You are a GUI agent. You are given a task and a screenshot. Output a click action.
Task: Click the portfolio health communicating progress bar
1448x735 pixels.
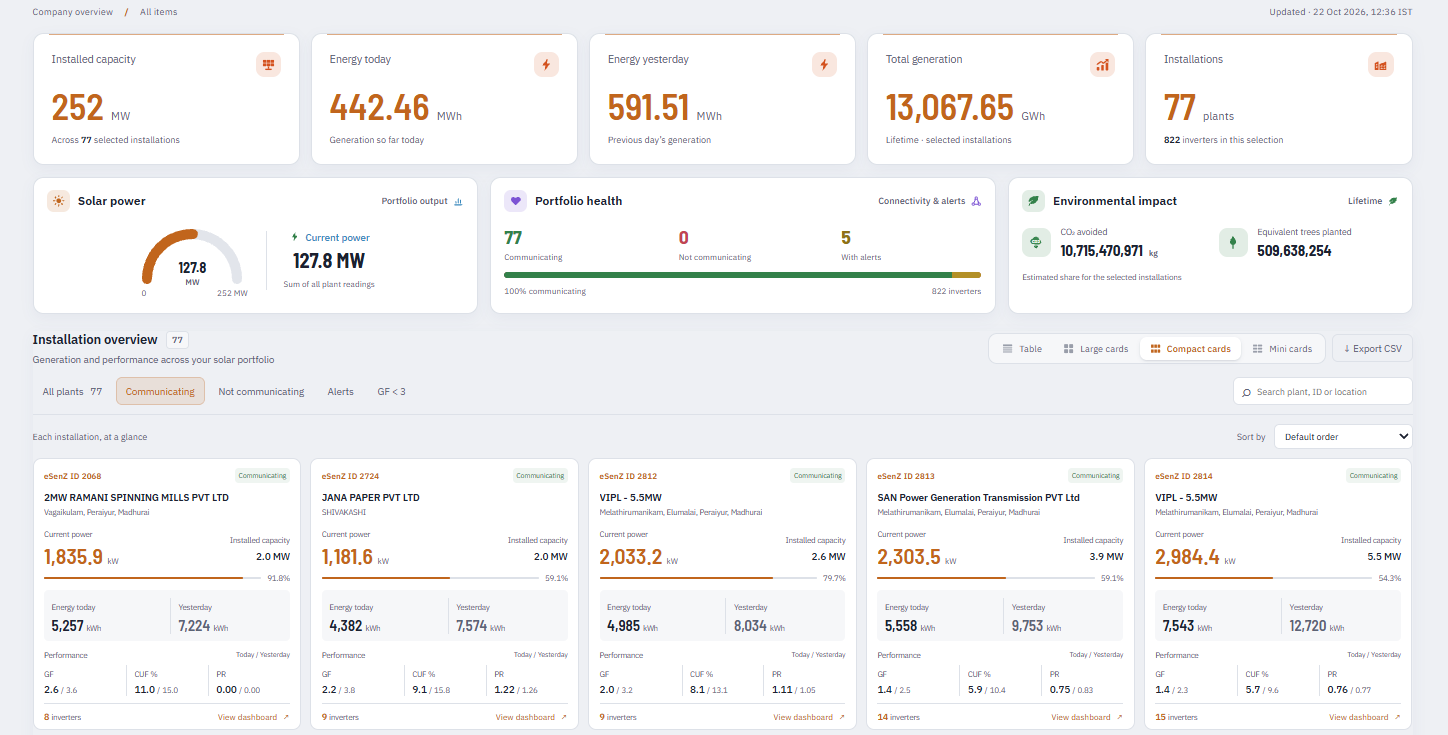pos(742,275)
